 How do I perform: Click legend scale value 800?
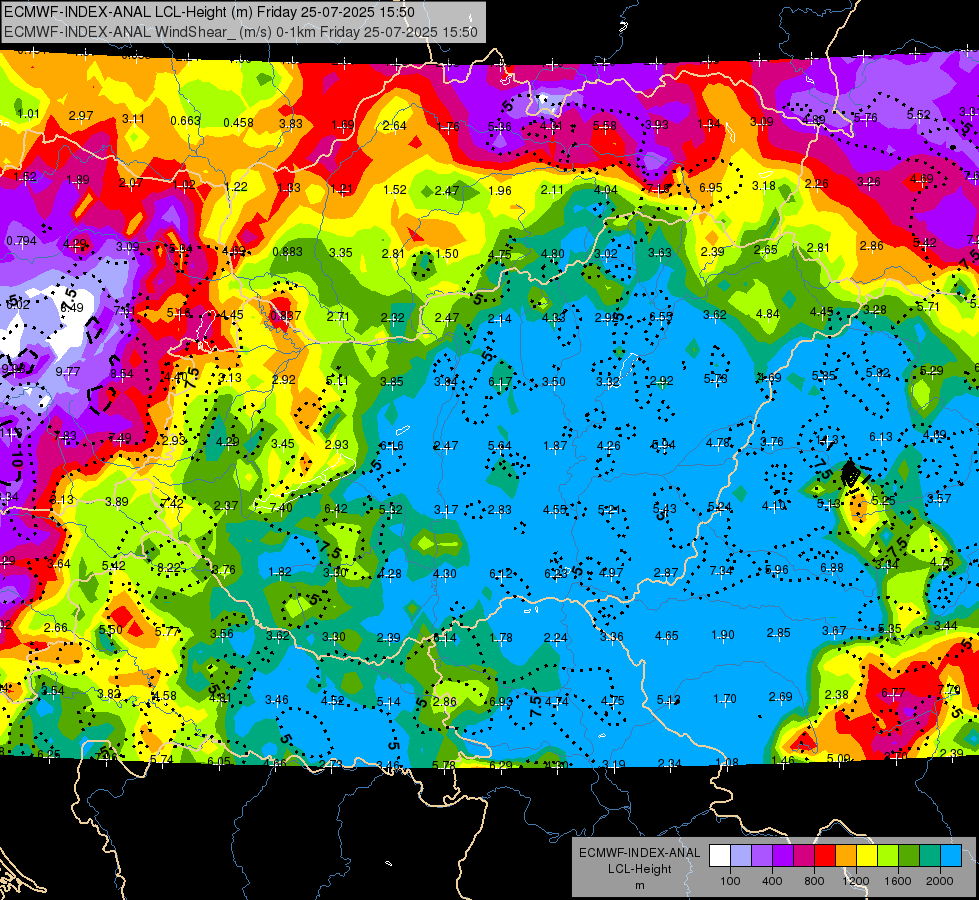point(814,881)
